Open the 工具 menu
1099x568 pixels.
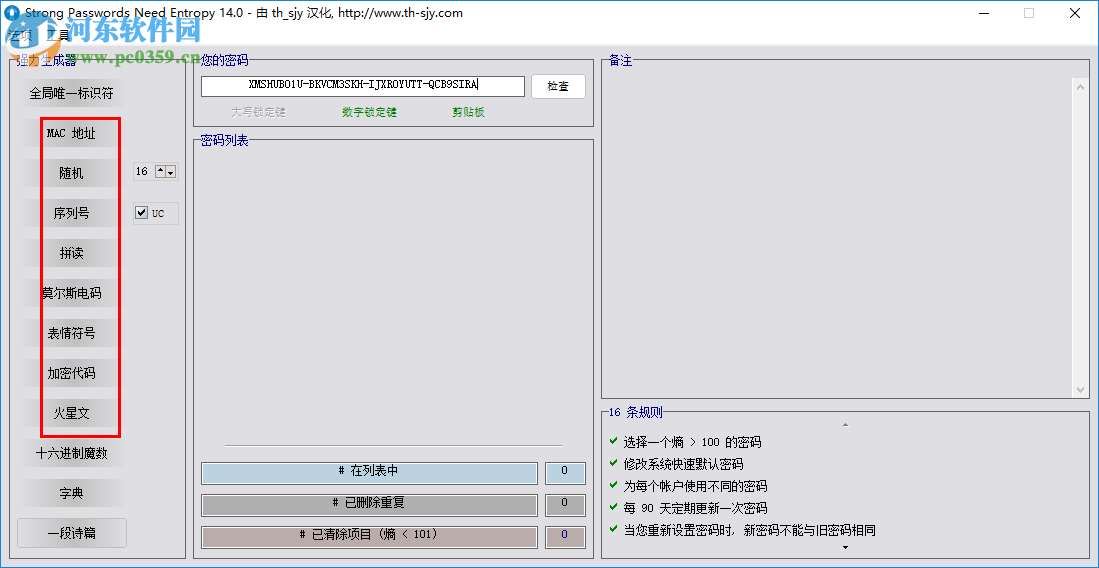pyautogui.click(x=59, y=34)
